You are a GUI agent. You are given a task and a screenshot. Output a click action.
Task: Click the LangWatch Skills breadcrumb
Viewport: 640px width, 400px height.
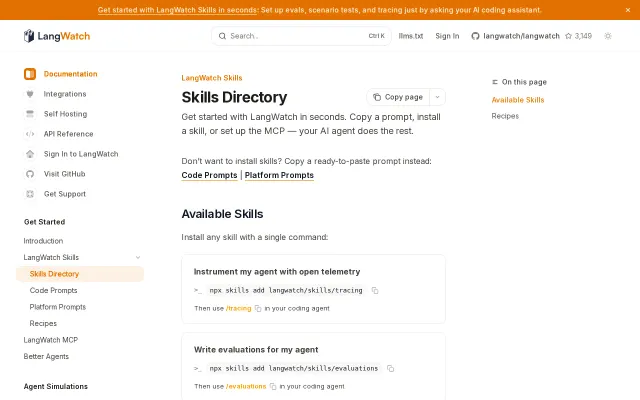click(x=212, y=78)
